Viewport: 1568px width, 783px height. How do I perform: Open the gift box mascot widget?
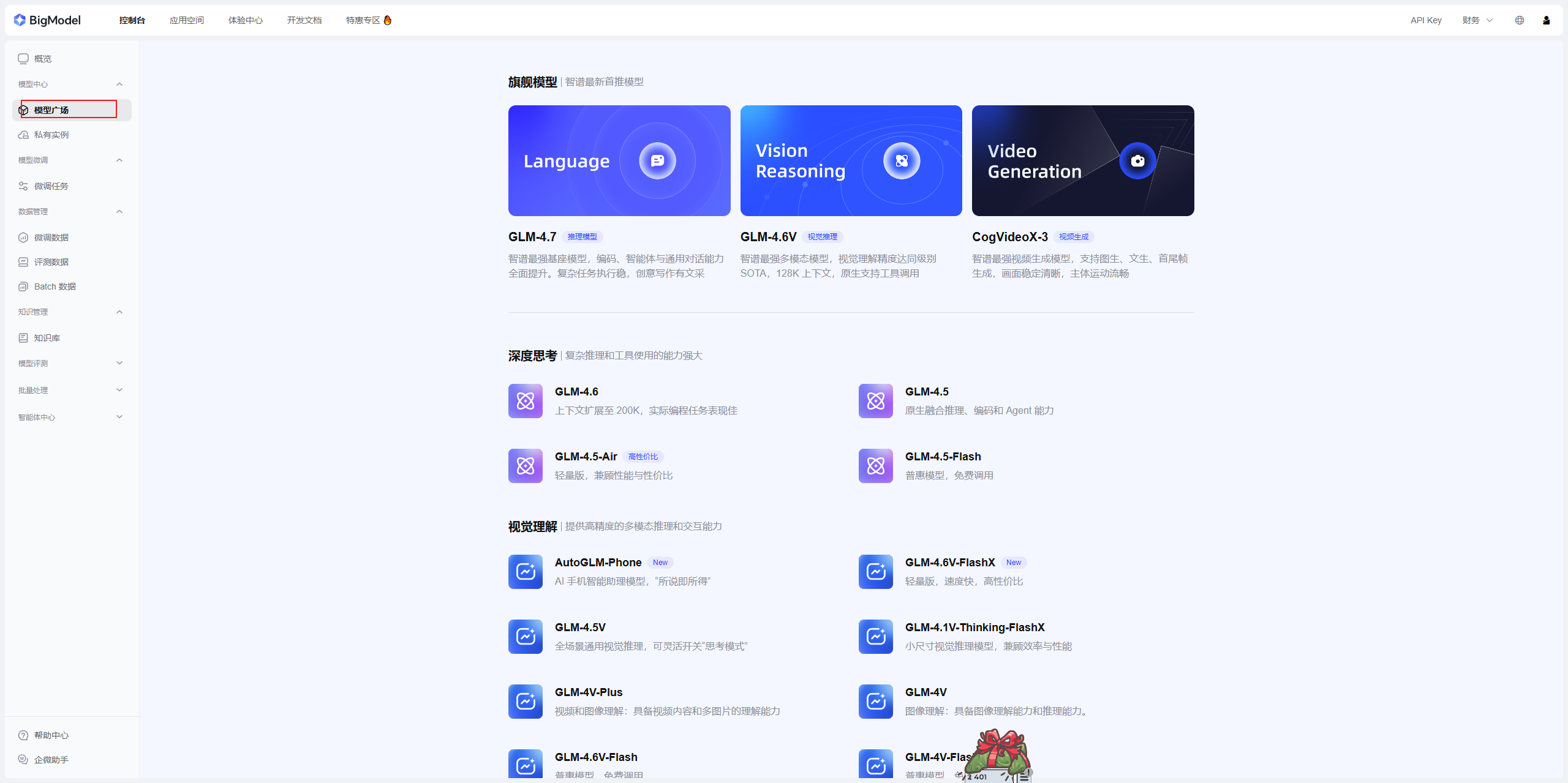[x=1000, y=754]
